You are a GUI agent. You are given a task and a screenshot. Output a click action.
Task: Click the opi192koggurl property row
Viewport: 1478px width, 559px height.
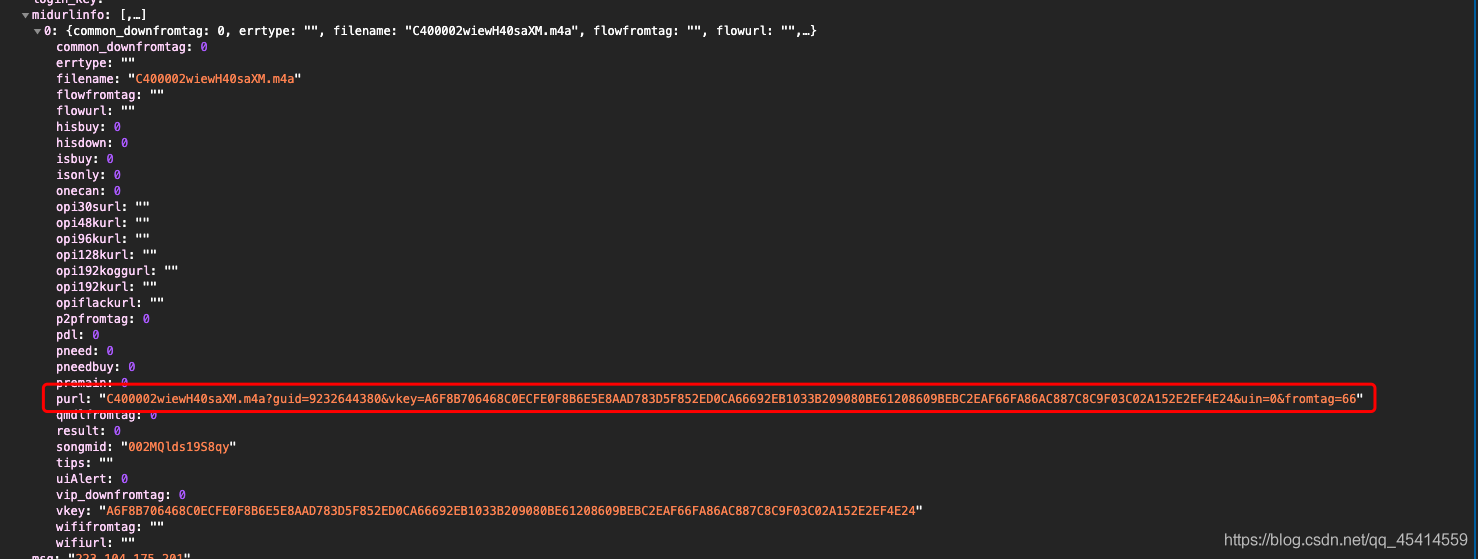coord(117,271)
